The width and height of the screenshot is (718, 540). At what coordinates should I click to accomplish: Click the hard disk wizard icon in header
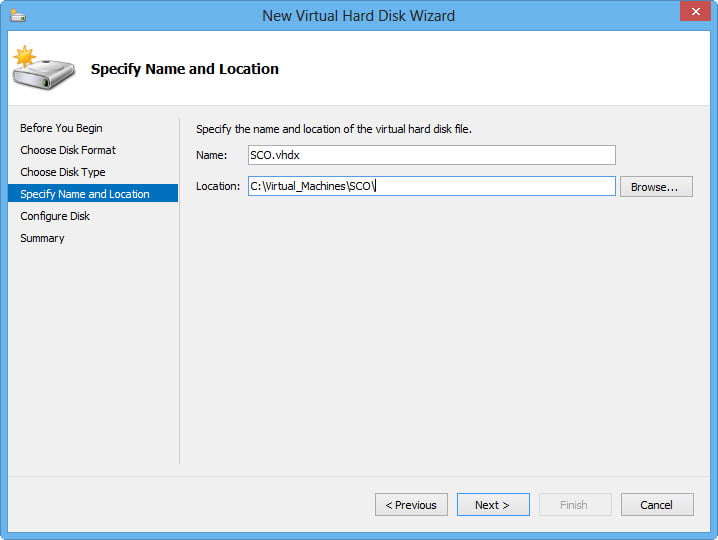(x=44, y=67)
